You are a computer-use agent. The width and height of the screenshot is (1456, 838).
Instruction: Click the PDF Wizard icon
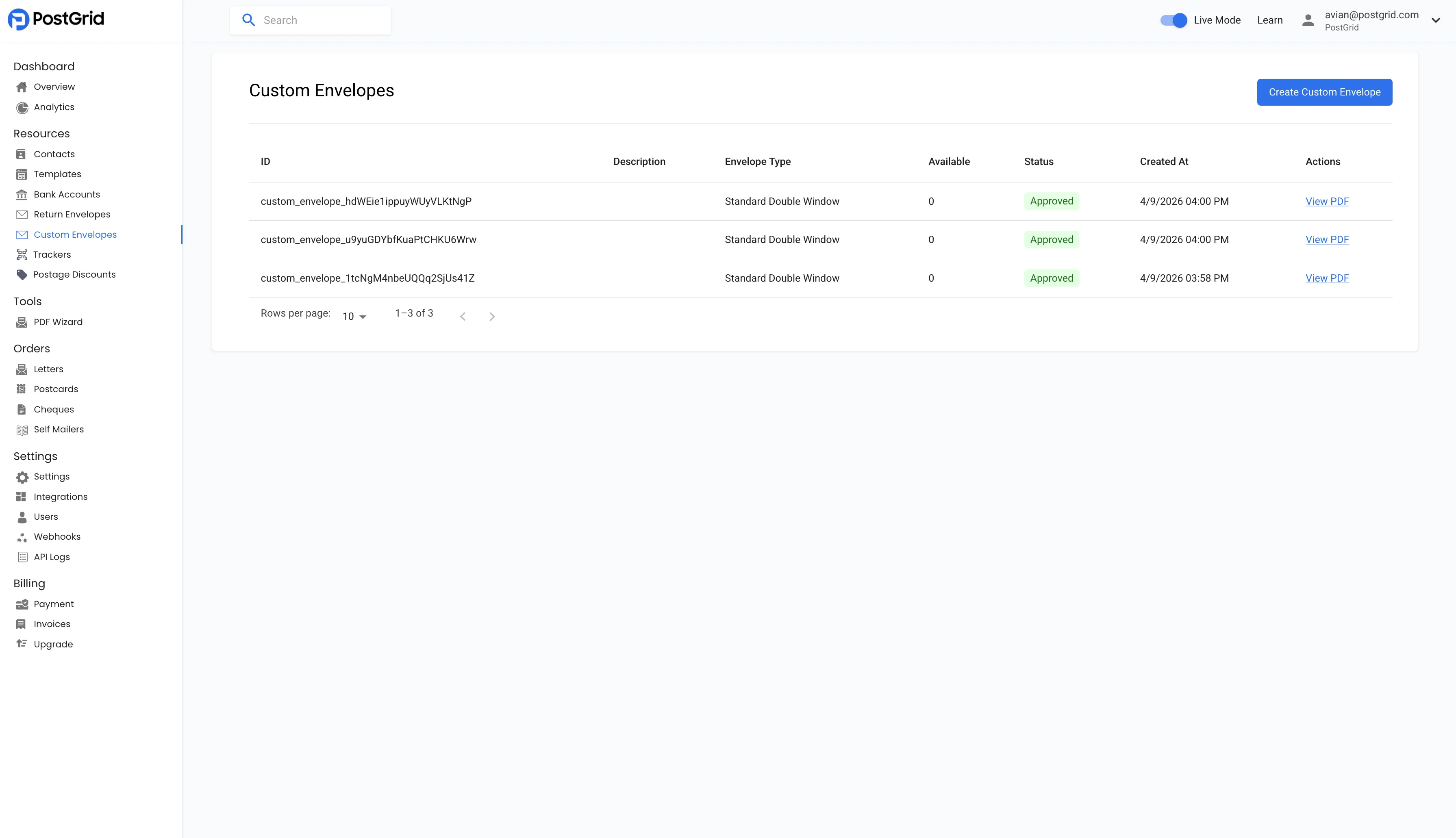(22, 322)
